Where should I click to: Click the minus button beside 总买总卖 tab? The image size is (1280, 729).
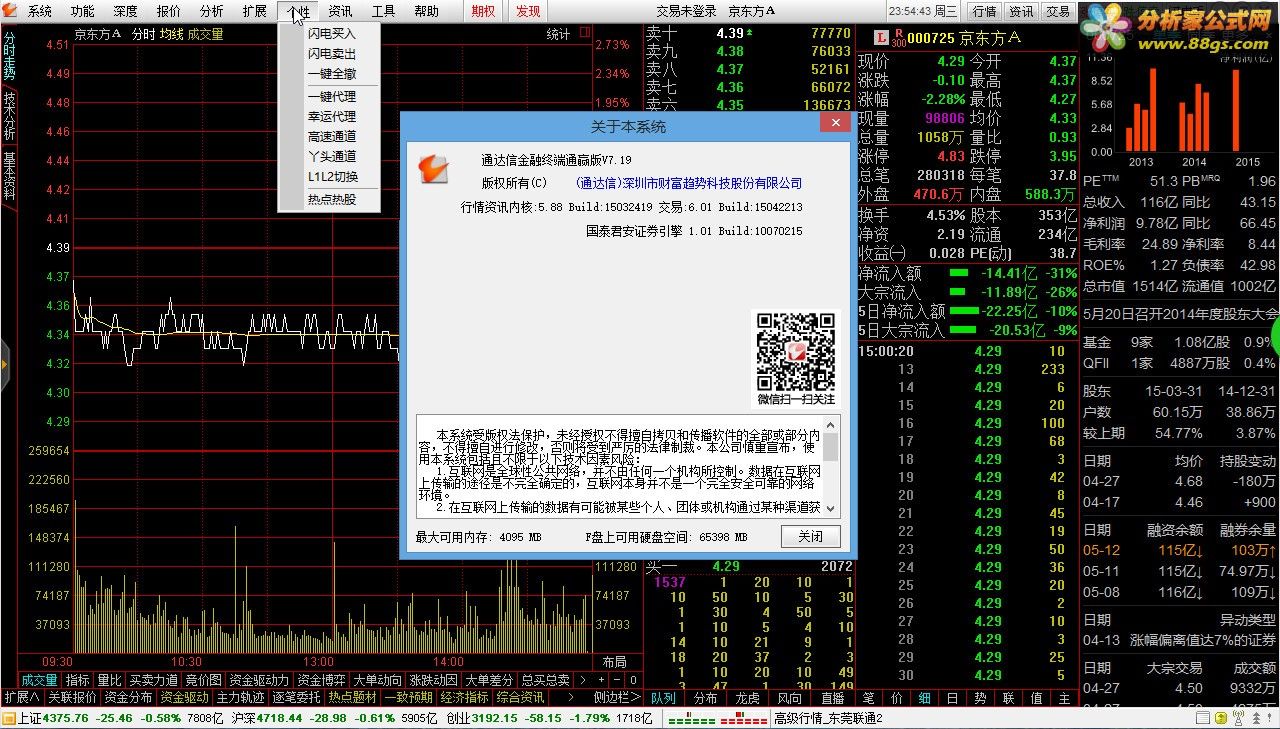click(x=618, y=680)
